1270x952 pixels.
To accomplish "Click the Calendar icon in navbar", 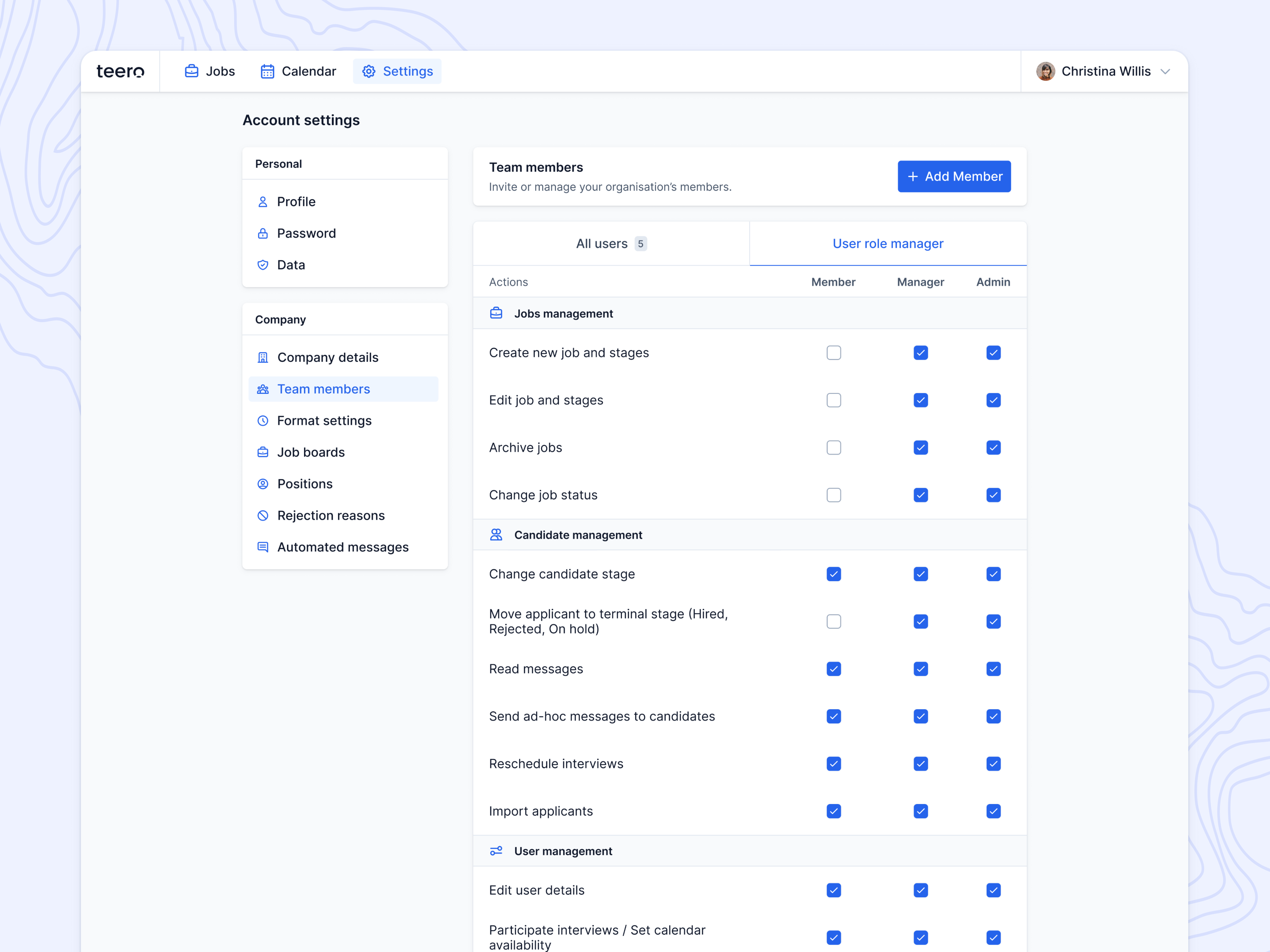I will tap(267, 71).
